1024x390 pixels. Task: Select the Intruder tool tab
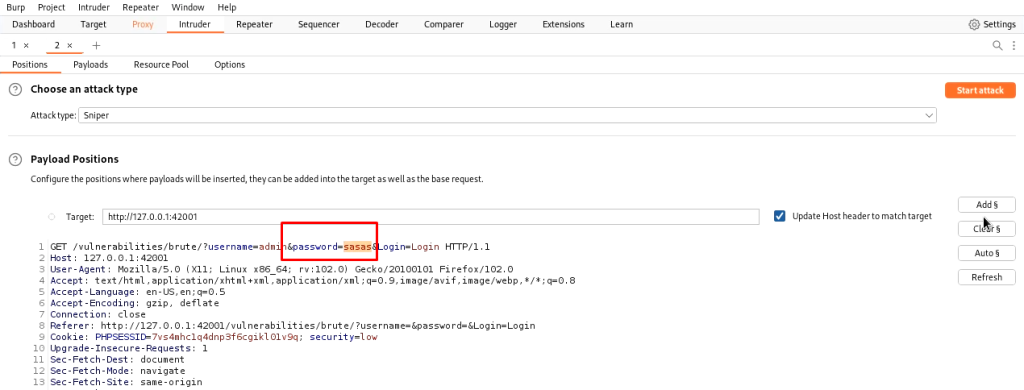pos(196,24)
